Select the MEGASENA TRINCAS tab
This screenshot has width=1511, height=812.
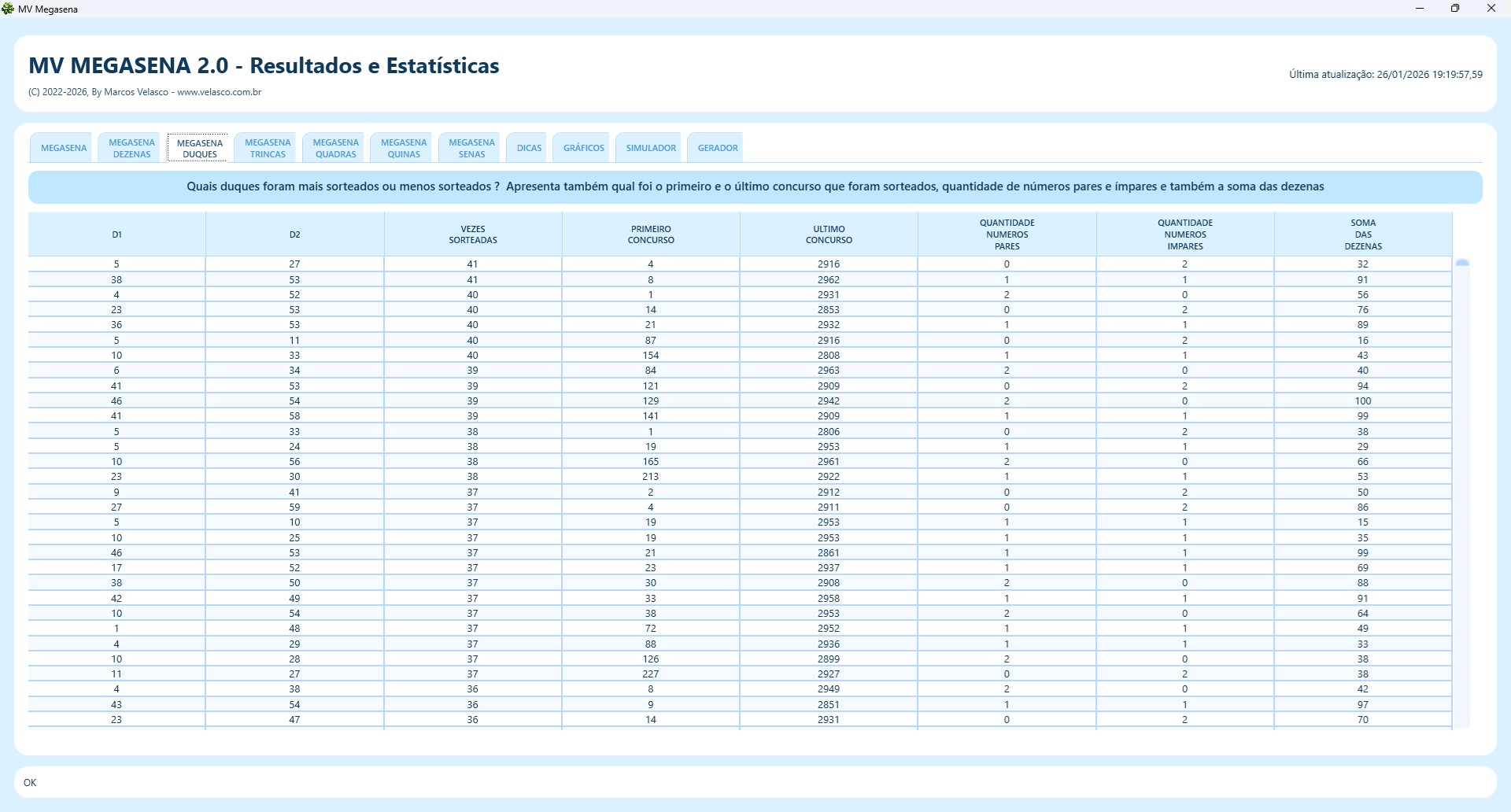click(268, 148)
